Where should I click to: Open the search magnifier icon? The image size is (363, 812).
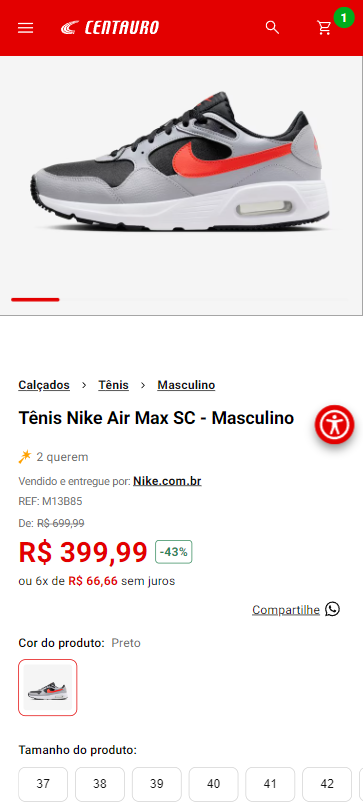click(x=272, y=27)
